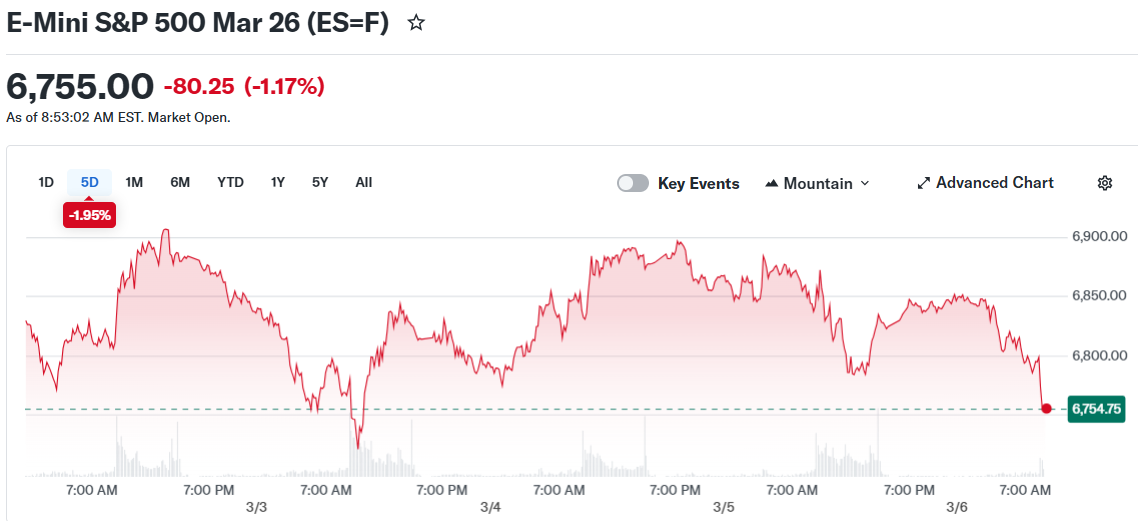Show the All time range
The width and height of the screenshot is (1138, 521).
coord(364,182)
